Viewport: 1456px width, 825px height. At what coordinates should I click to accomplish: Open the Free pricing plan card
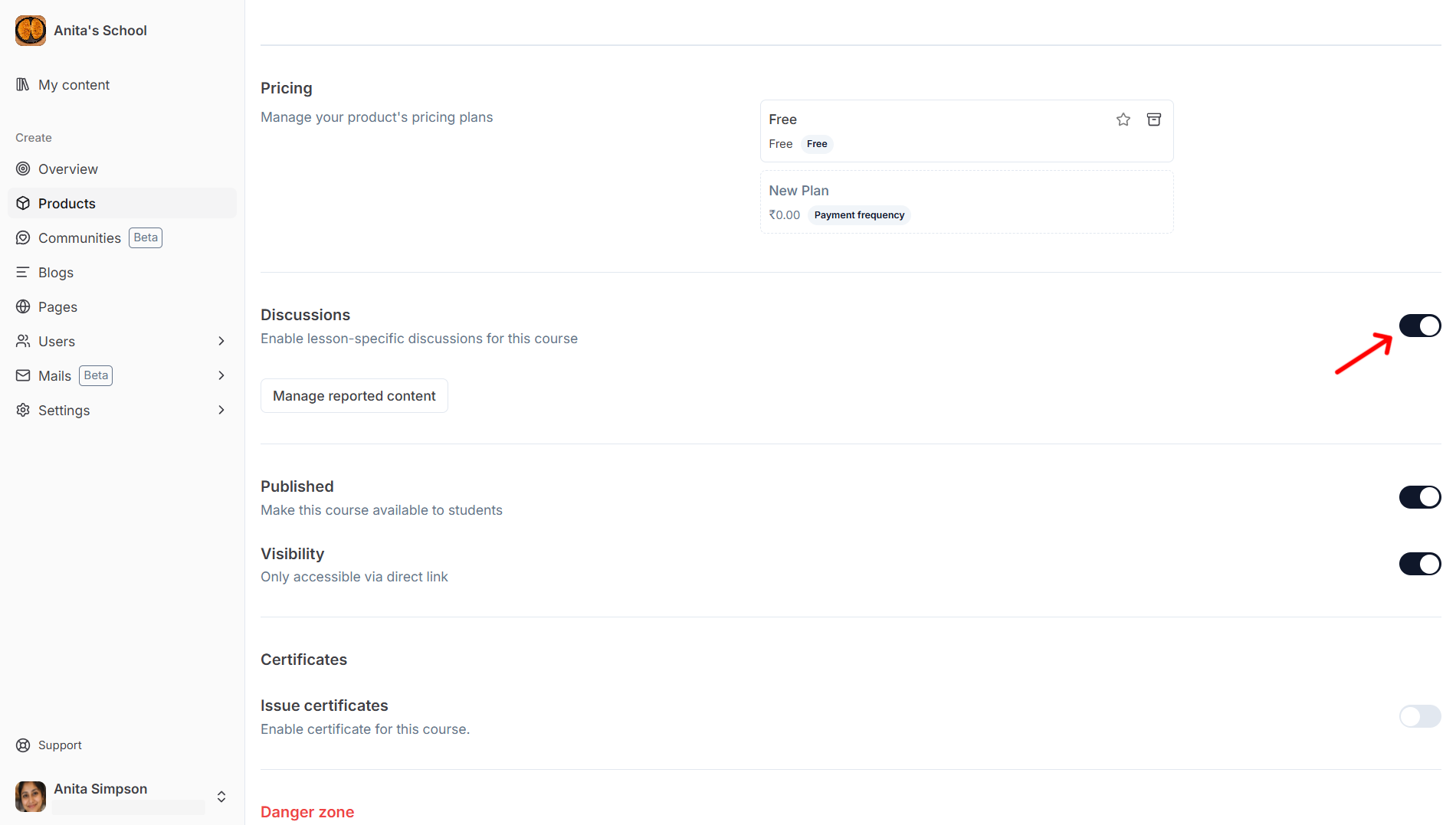966,131
